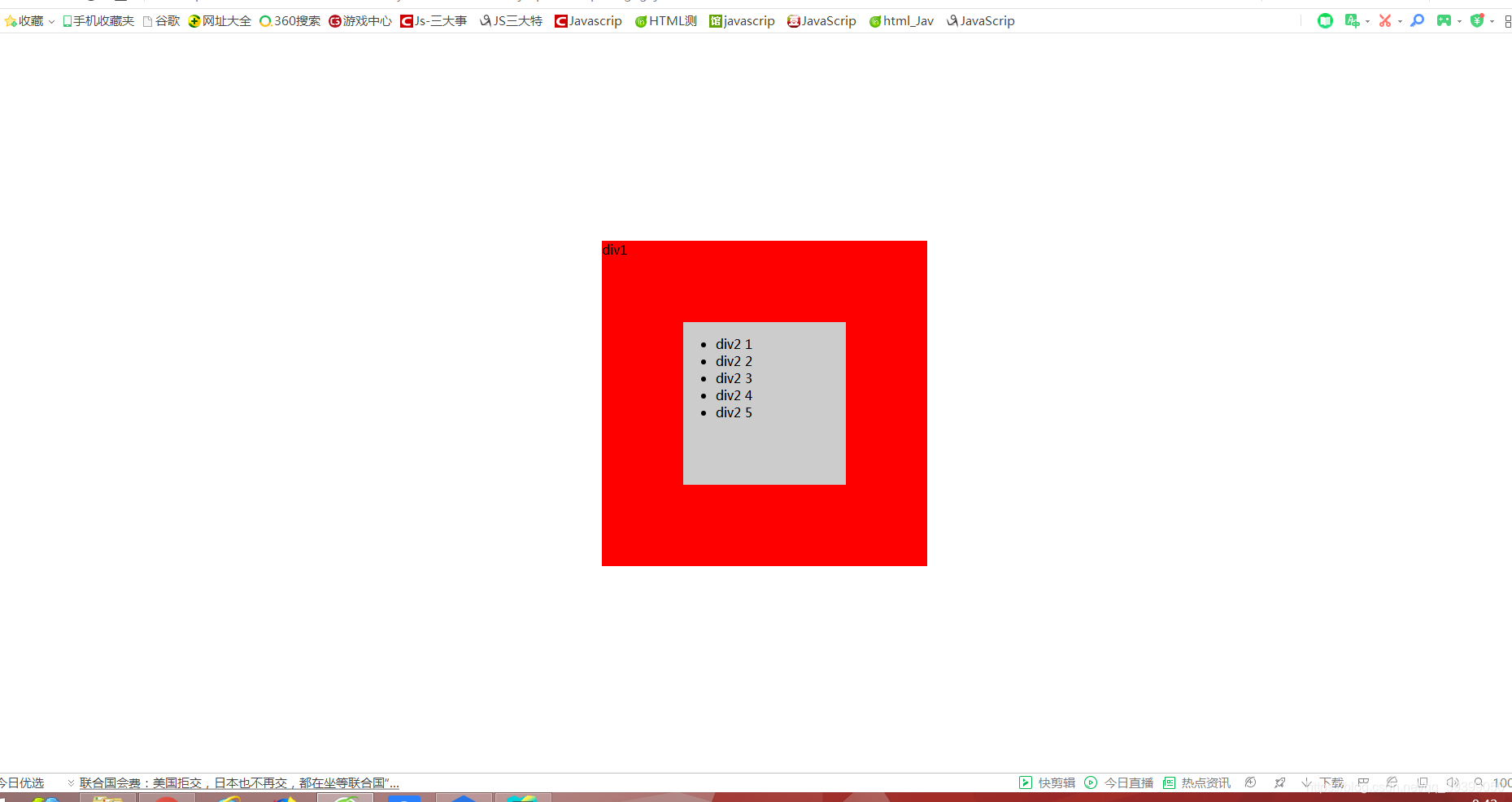The width and height of the screenshot is (1512, 802).
Task: Click list item div2 2
Action: click(x=734, y=361)
